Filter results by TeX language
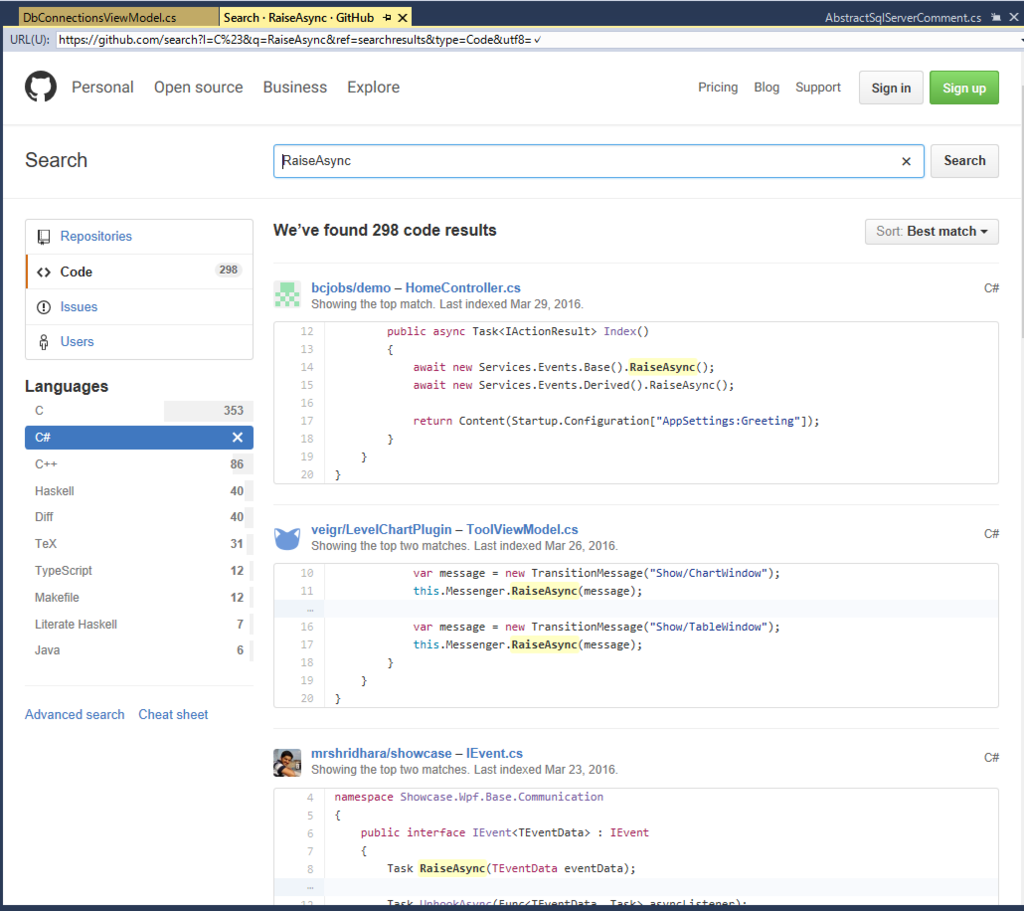This screenshot has height=911, width=1024. pyautogui.click(x=139, y=544)
